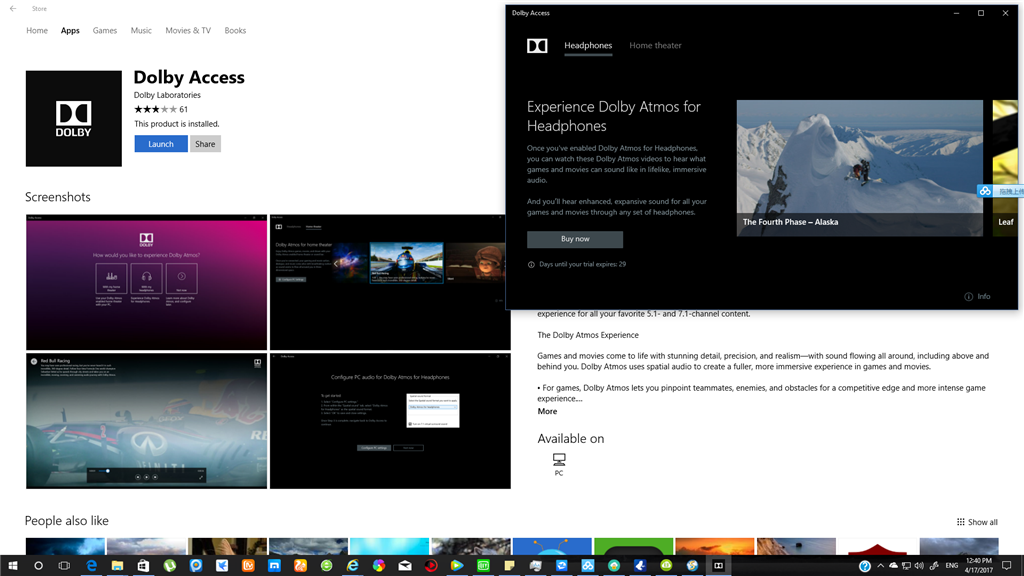
Task: Click the ENG language indicator
Action: pyautogui.click(x=952, y=566)
